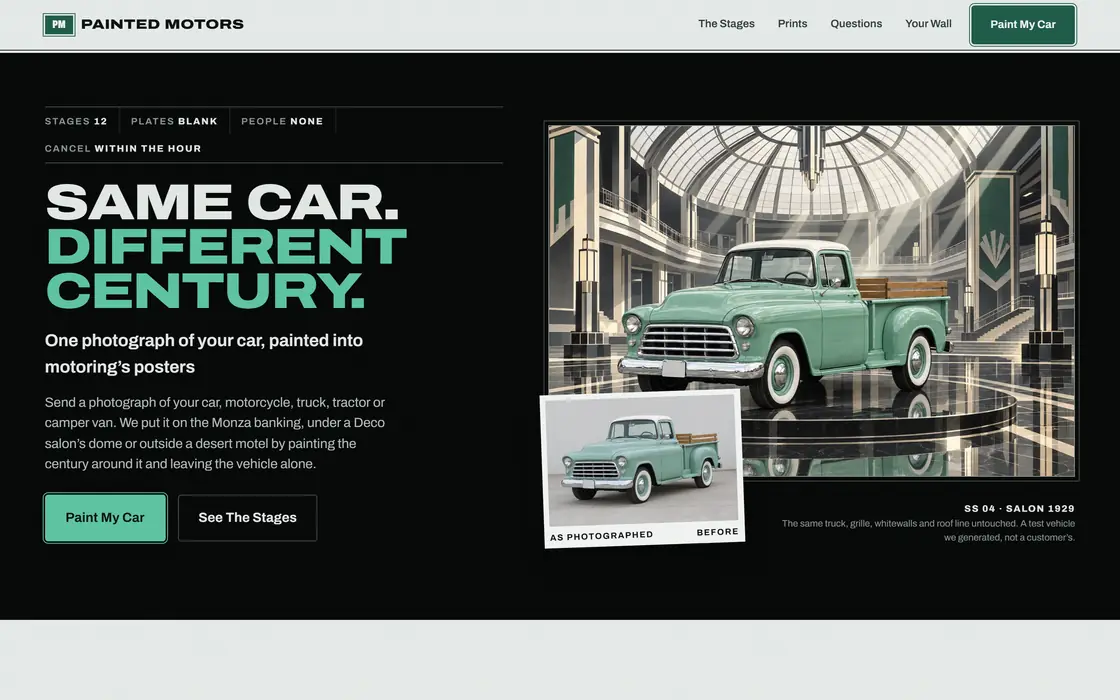Go to The Stages nav link

tap(726, 24)
